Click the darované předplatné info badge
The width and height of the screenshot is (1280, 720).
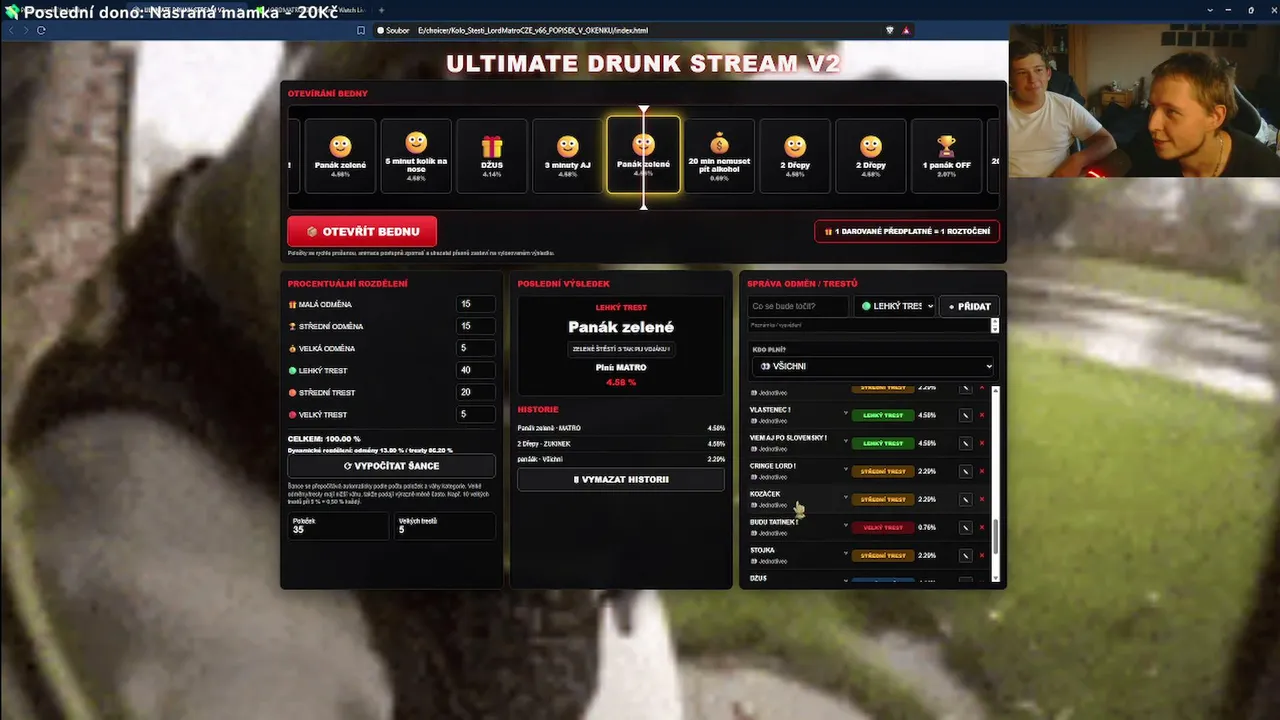point(907,231)
